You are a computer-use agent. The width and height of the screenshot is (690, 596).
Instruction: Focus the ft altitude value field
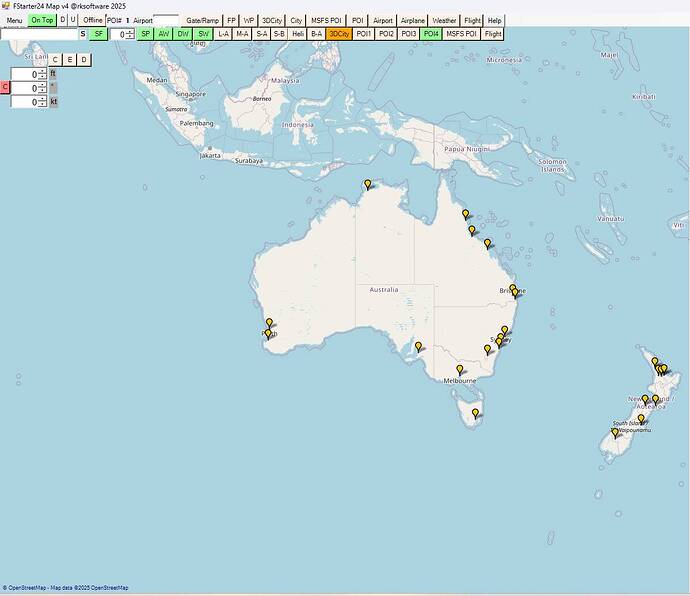pos(25,74)
